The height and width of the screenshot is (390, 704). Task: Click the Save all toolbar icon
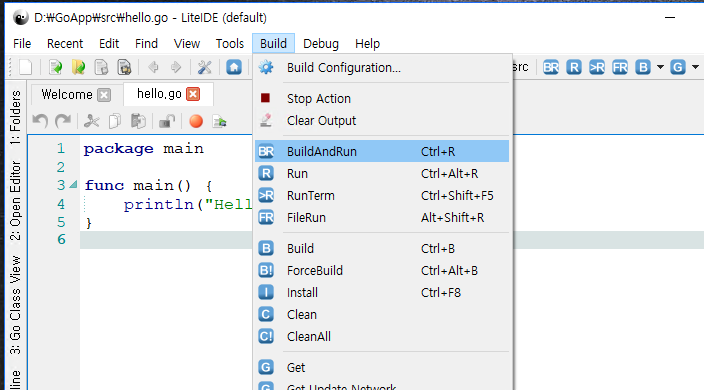(x=124, y=67)
